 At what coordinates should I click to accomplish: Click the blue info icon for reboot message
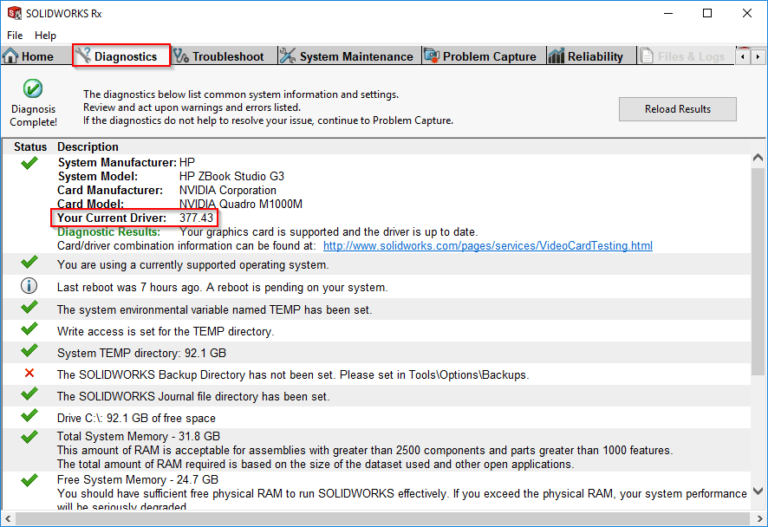pyautogui.click(x=29, y=286)
